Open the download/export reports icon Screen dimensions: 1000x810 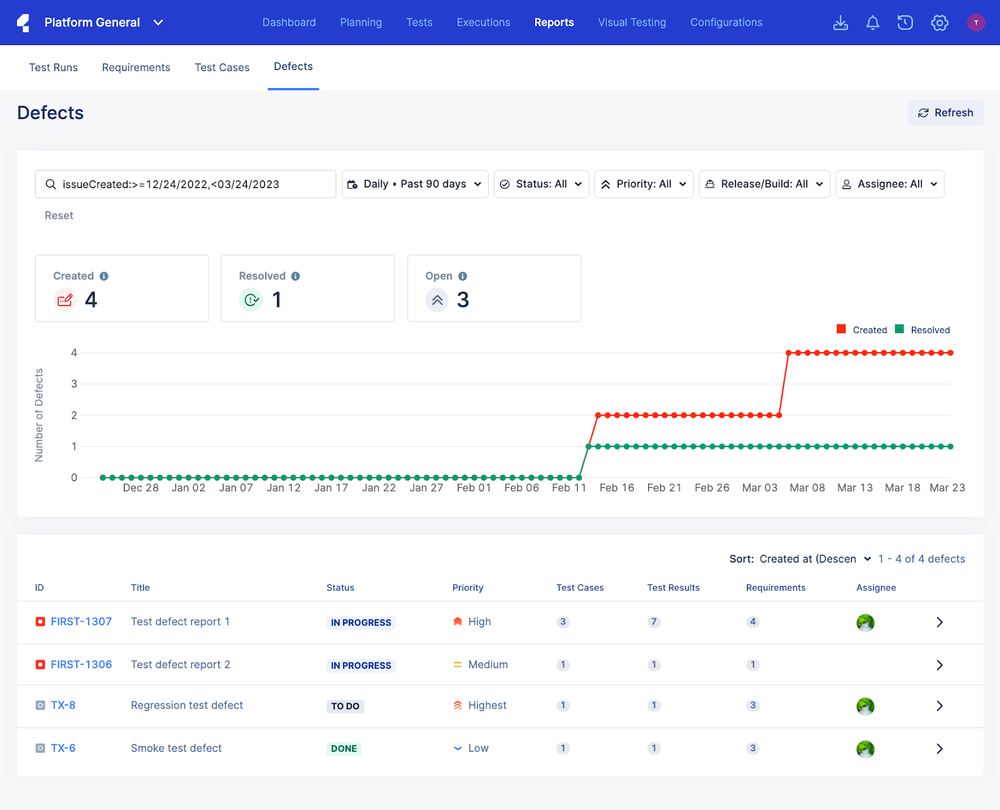[840, 22]
